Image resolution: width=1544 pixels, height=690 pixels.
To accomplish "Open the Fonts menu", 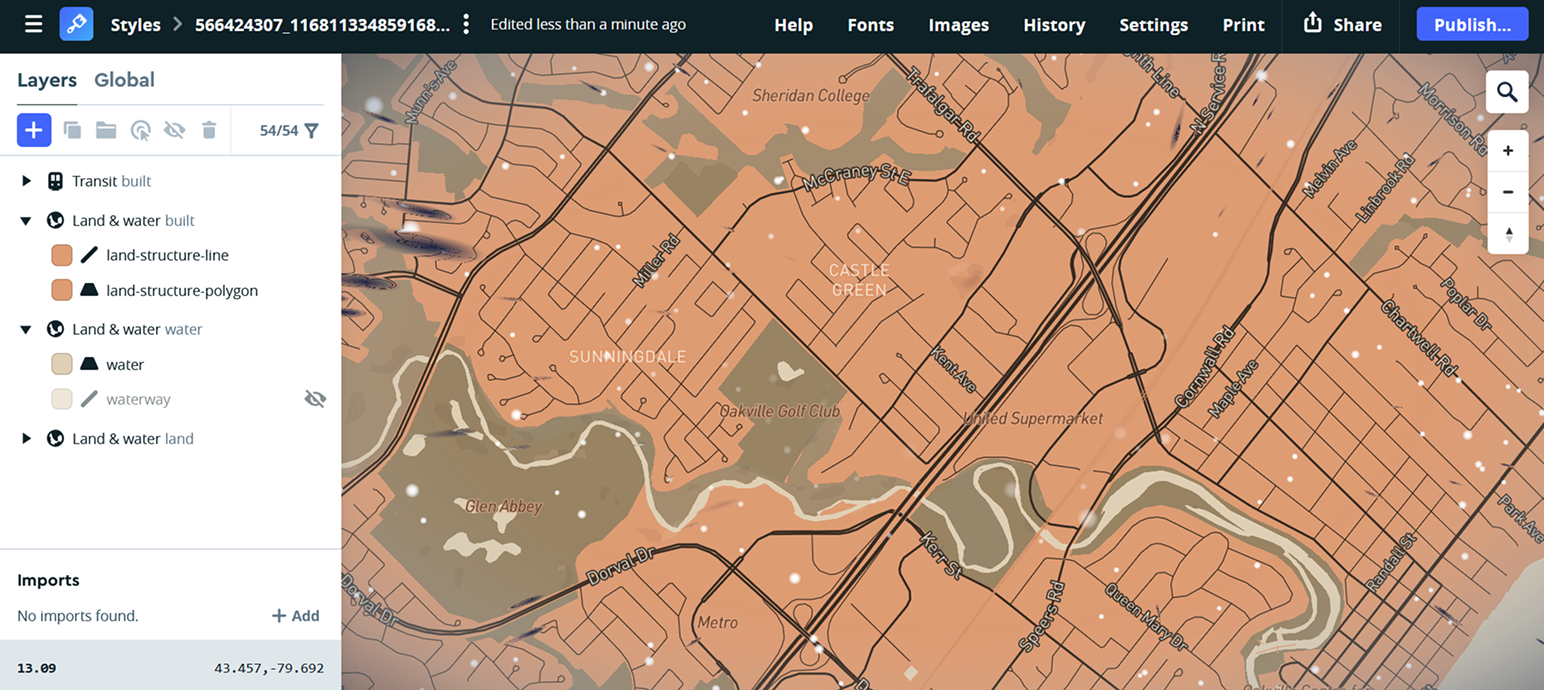I will 870,25.
